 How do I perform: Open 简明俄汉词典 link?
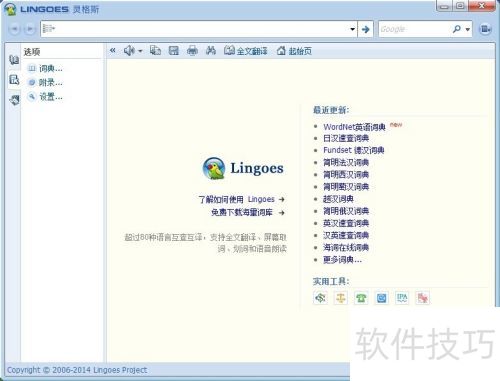pos(346,211)
